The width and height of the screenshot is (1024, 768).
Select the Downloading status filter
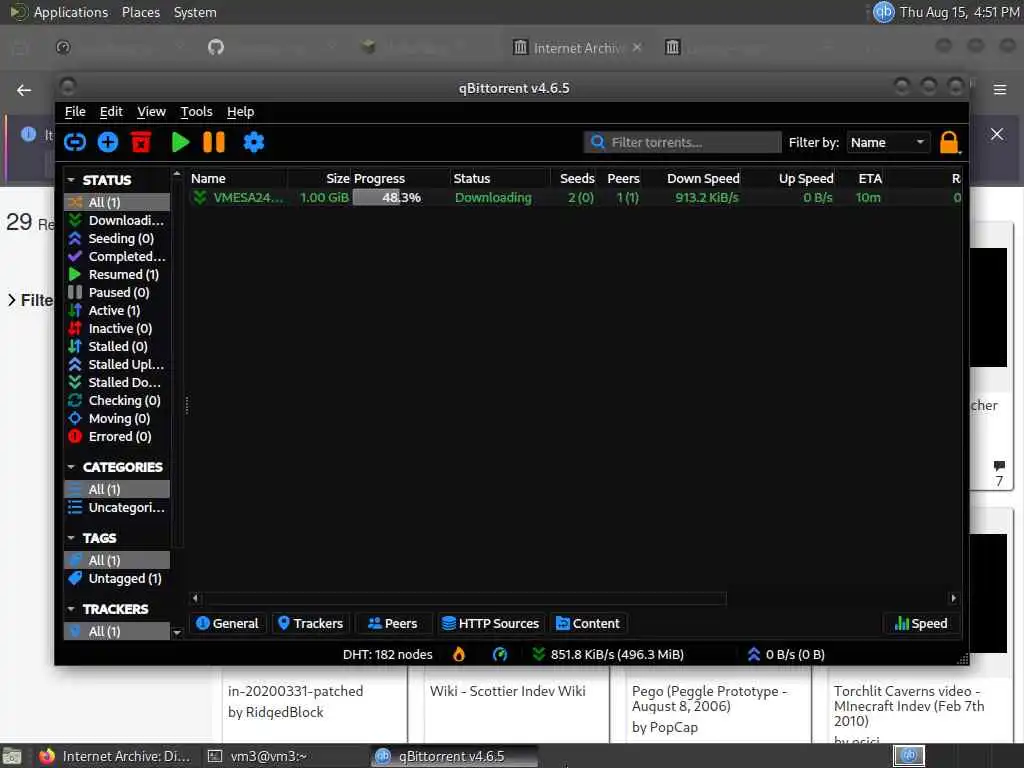pyautogui.click(x=118, y=221)
